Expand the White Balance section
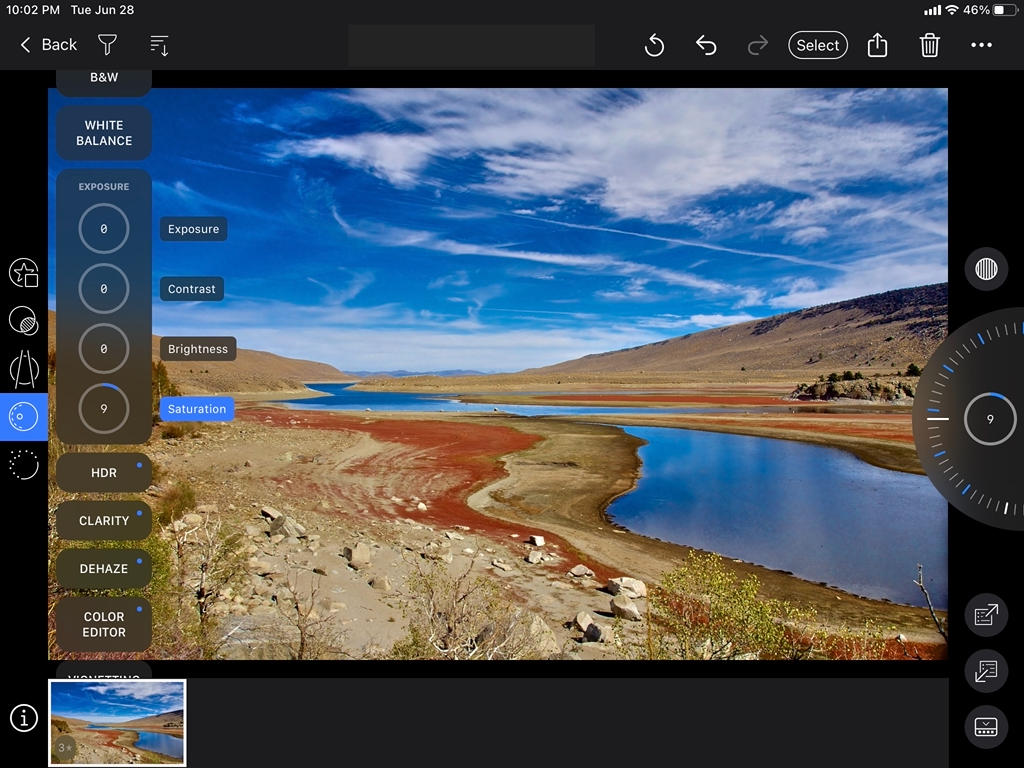The height and width of the screenshot is (768, 1024). (102, 133)
